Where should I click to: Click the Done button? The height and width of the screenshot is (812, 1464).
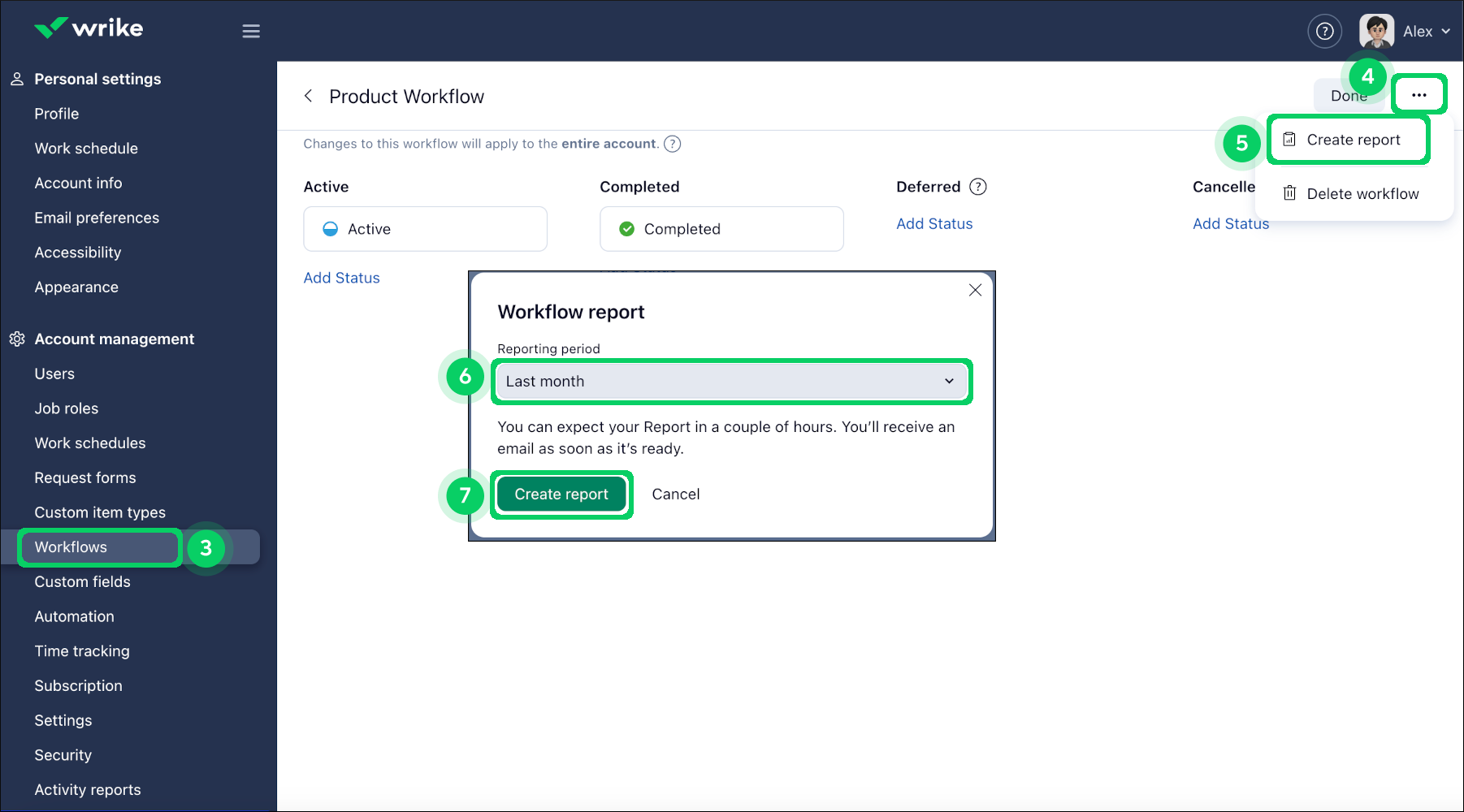1349,95
